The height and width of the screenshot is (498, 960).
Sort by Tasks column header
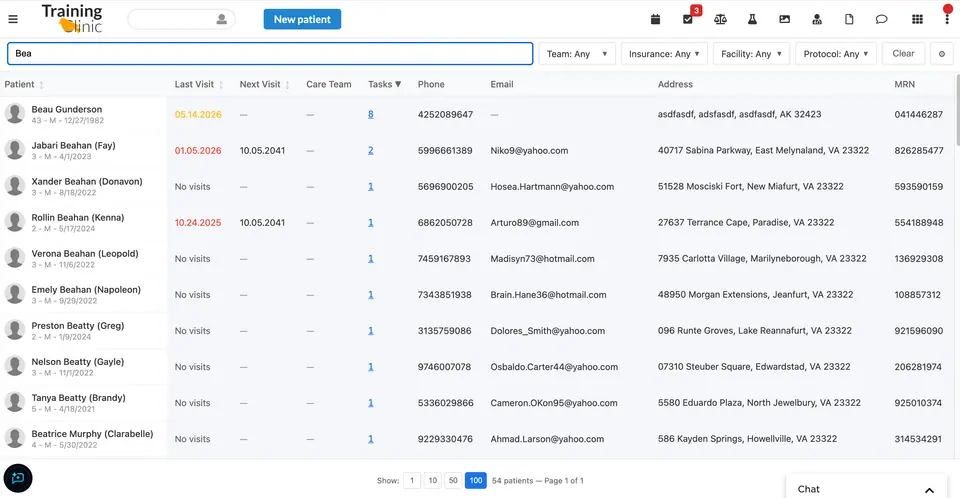(384, 85)
